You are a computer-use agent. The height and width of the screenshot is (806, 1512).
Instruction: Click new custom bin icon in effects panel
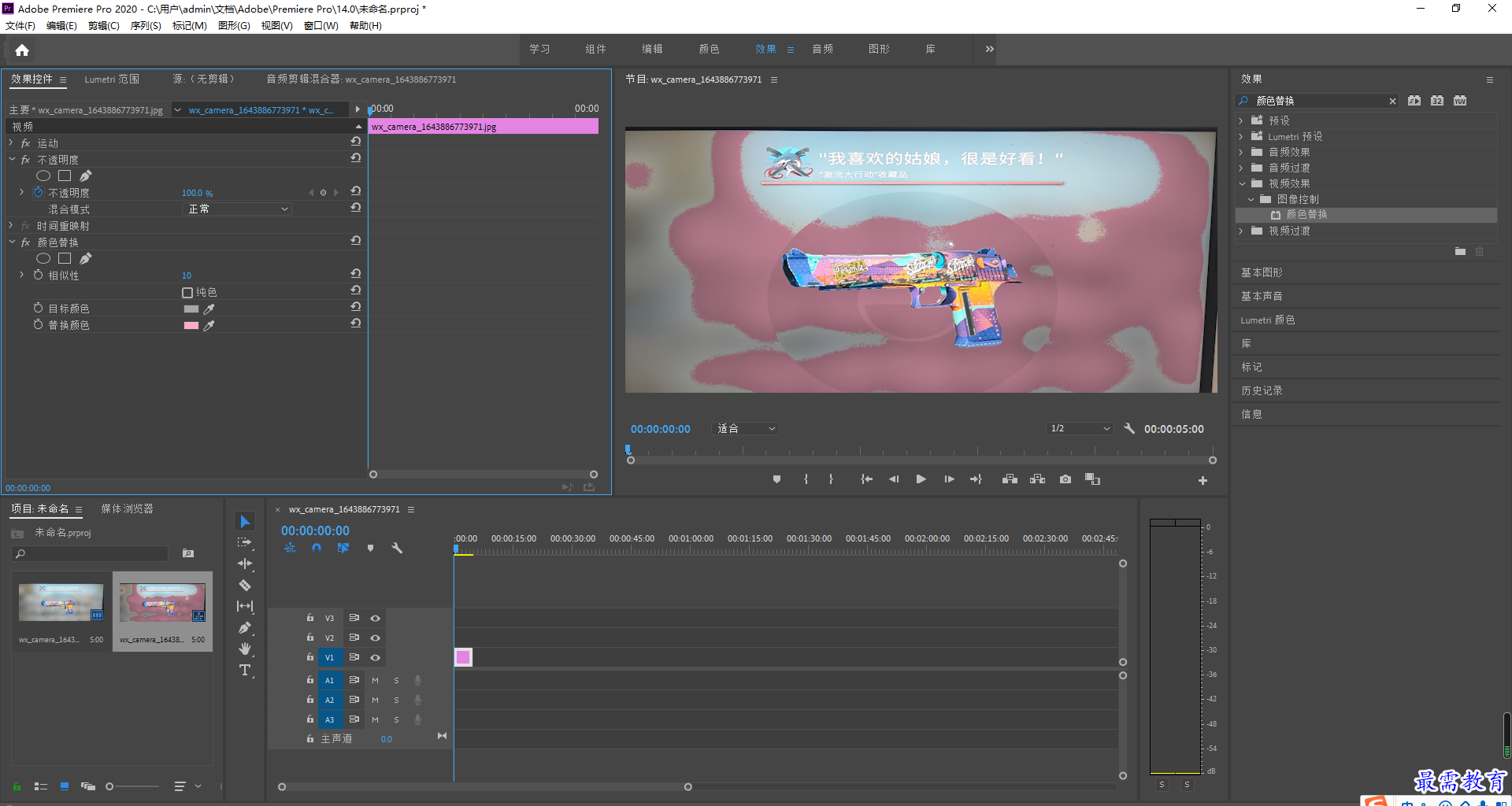pyautogui.click(x=1460, y=251)
